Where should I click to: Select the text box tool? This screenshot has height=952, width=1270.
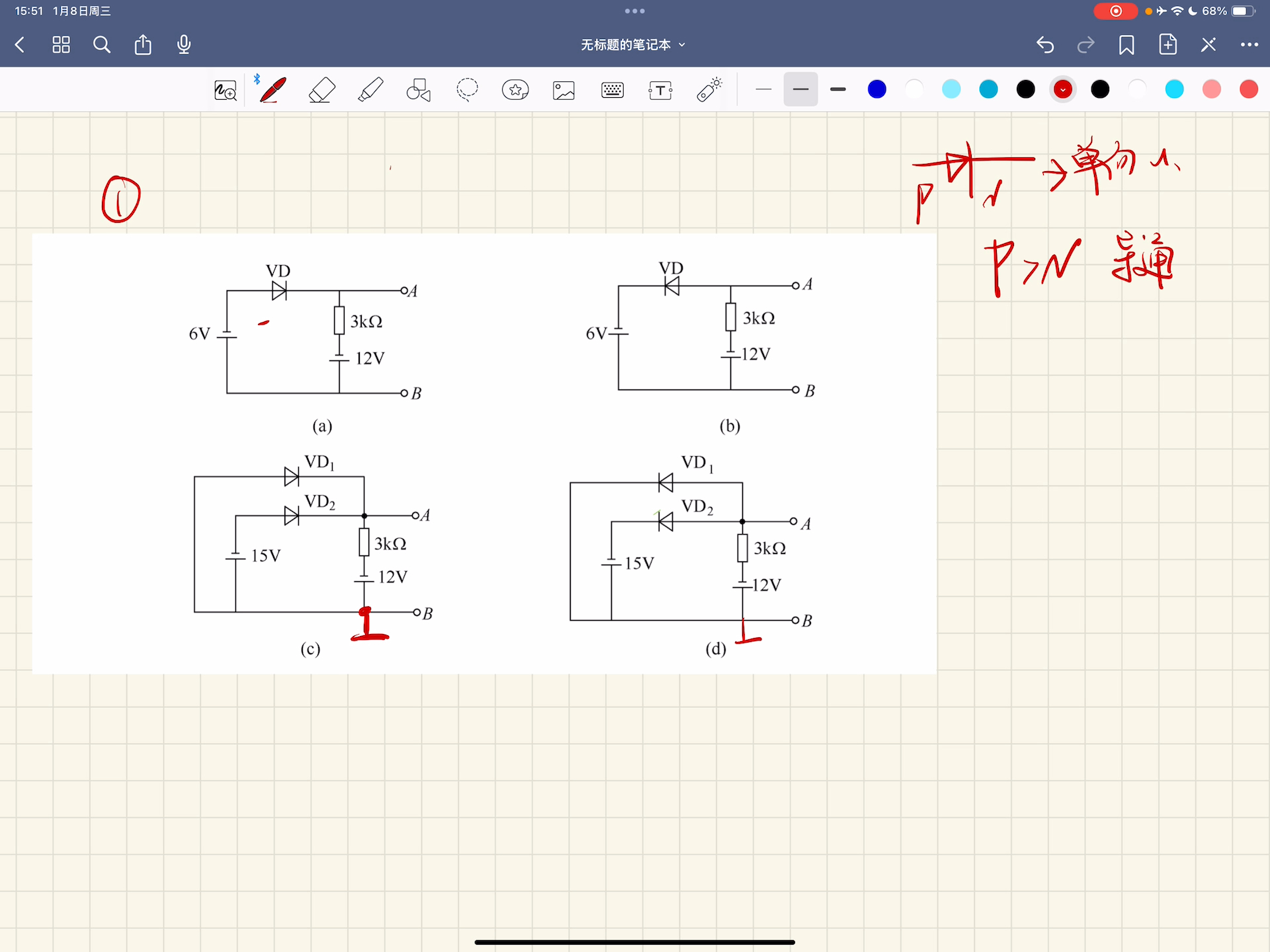click(x=660, y=90)
